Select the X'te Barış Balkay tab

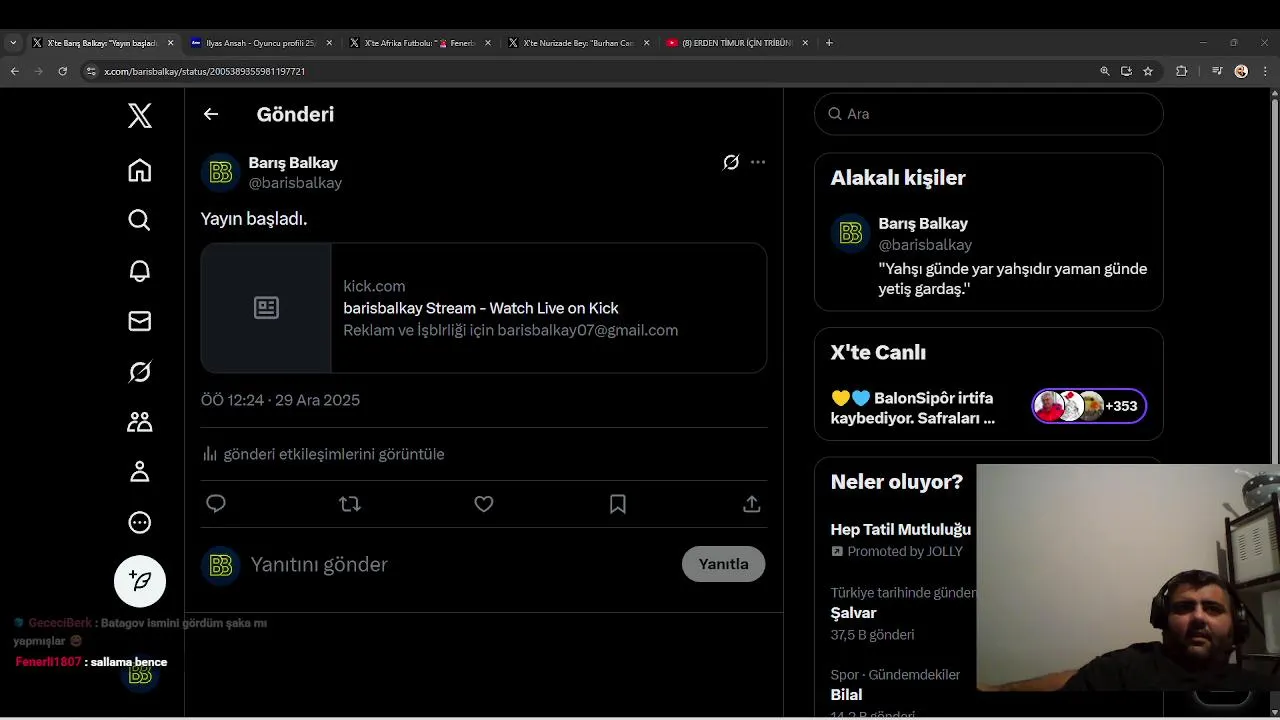[102, 43]
